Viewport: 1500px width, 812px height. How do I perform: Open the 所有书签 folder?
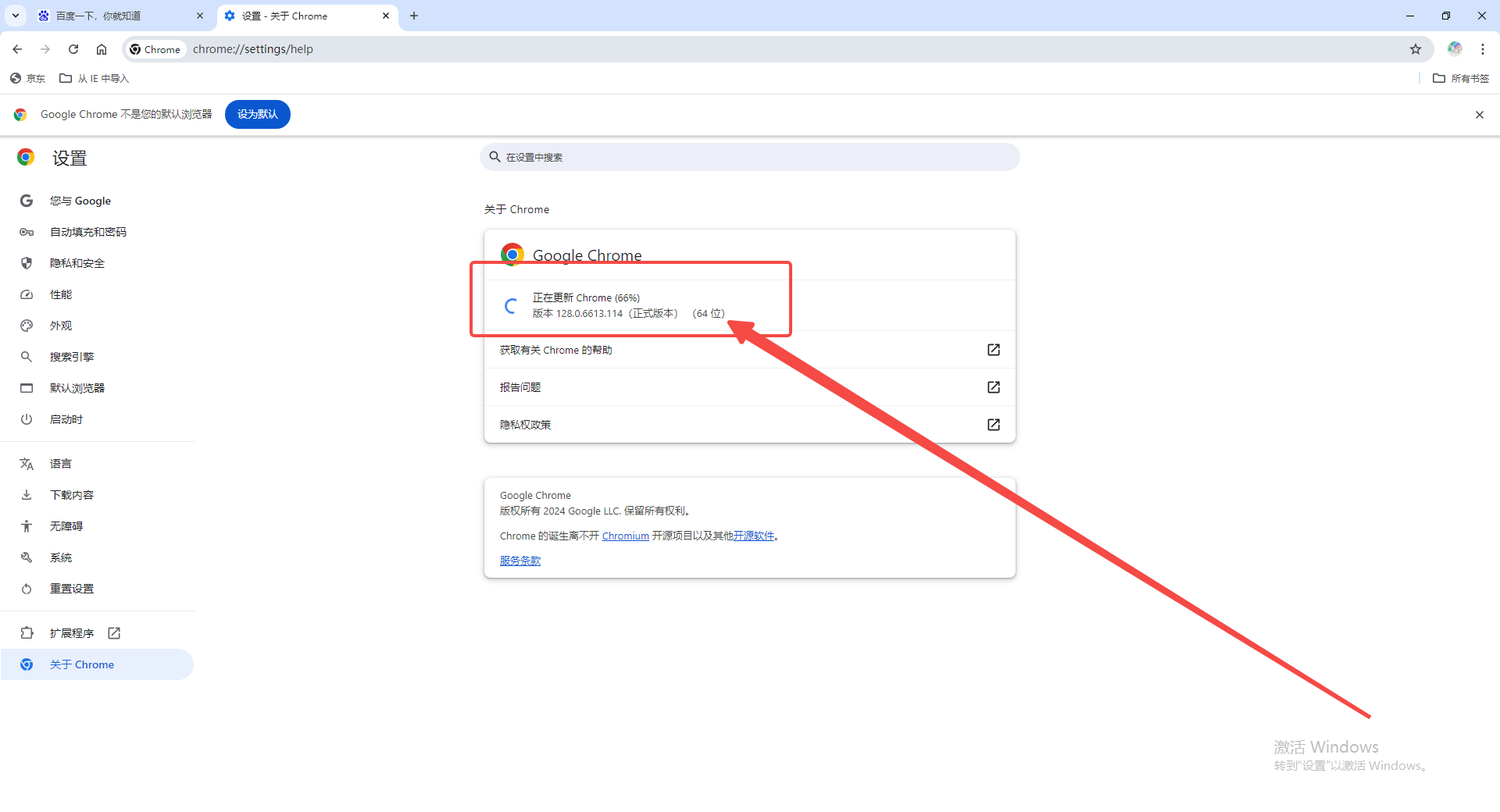(1461, 78)
